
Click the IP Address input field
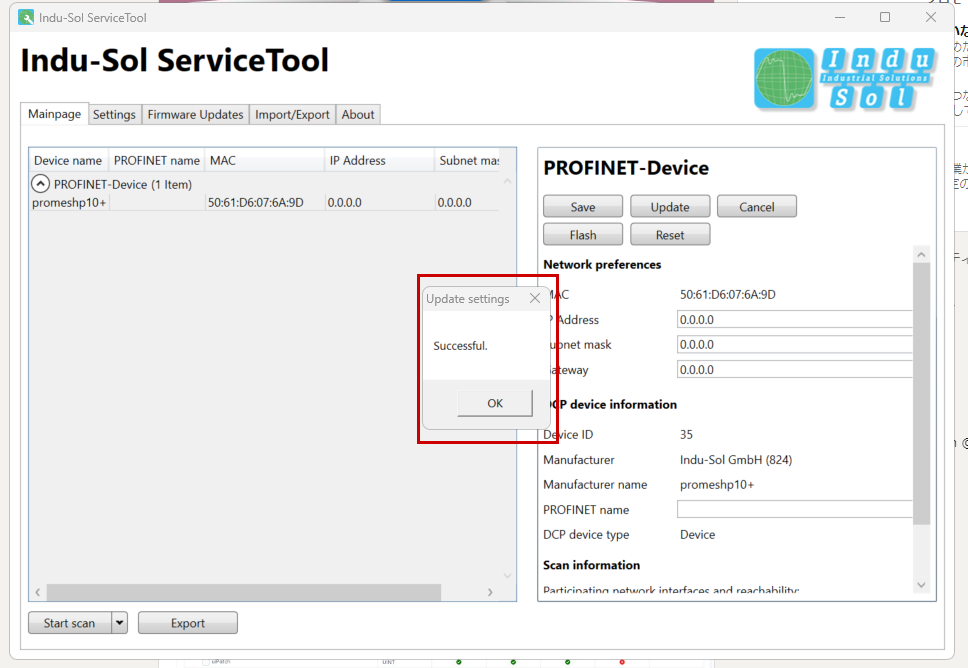795,320
